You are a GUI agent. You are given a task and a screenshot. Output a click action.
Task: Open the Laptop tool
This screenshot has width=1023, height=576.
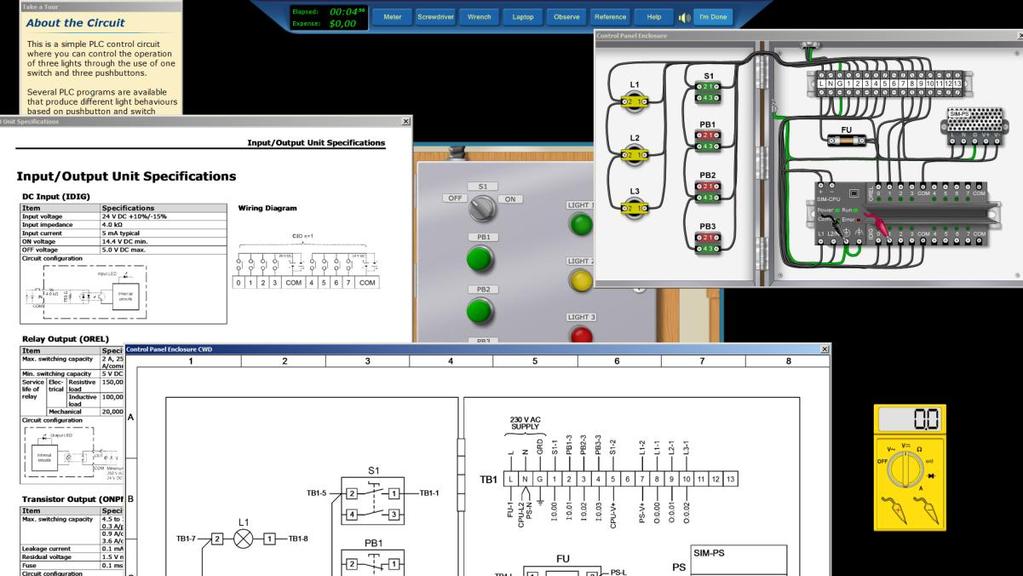[523, 17]
